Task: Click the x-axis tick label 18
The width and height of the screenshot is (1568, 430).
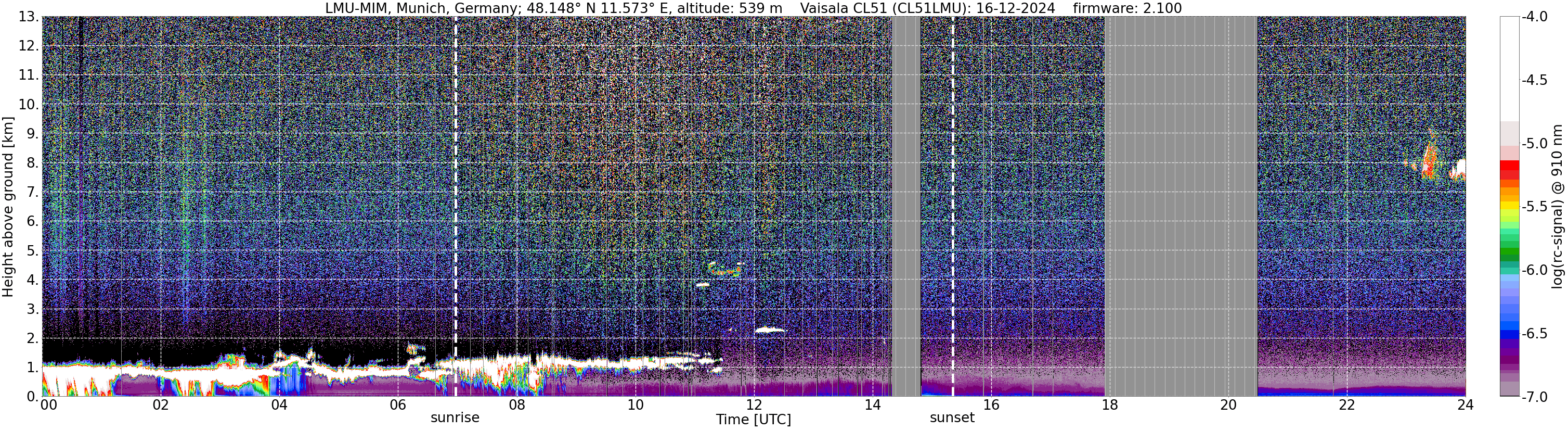Action: click(x=1110, y=405)
